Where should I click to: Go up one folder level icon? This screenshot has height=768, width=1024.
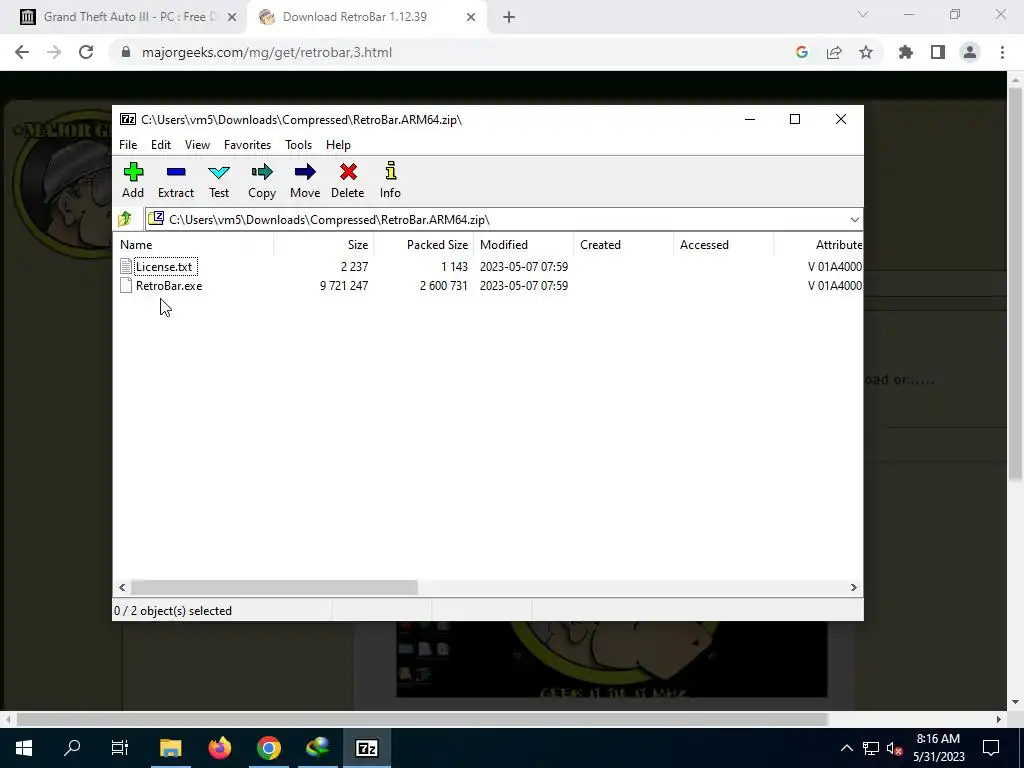[125, 219]
